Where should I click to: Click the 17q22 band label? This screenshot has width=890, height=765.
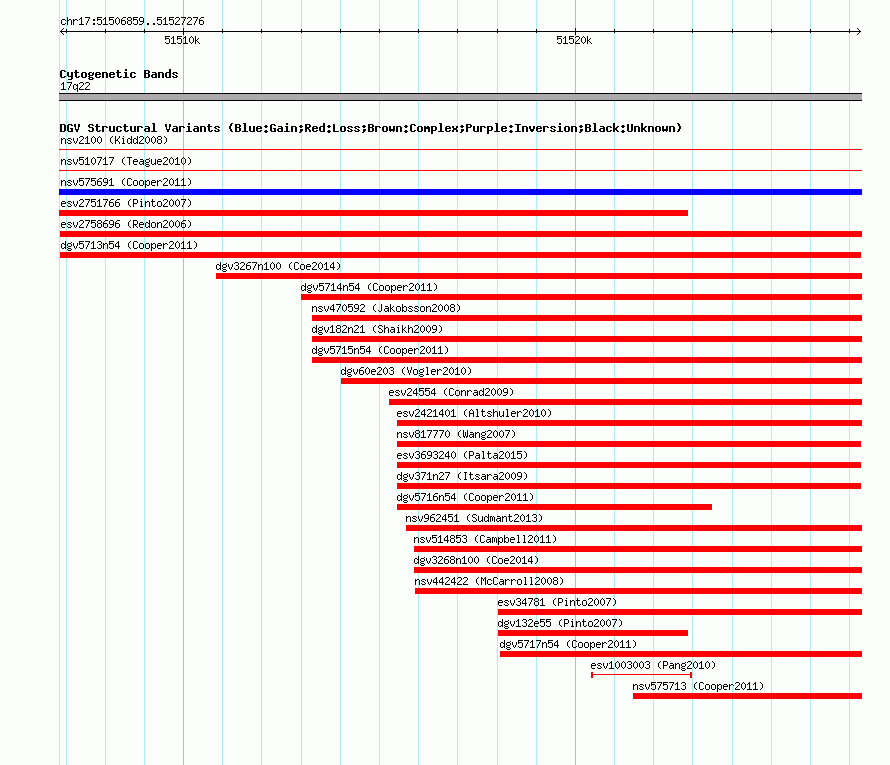75,86
